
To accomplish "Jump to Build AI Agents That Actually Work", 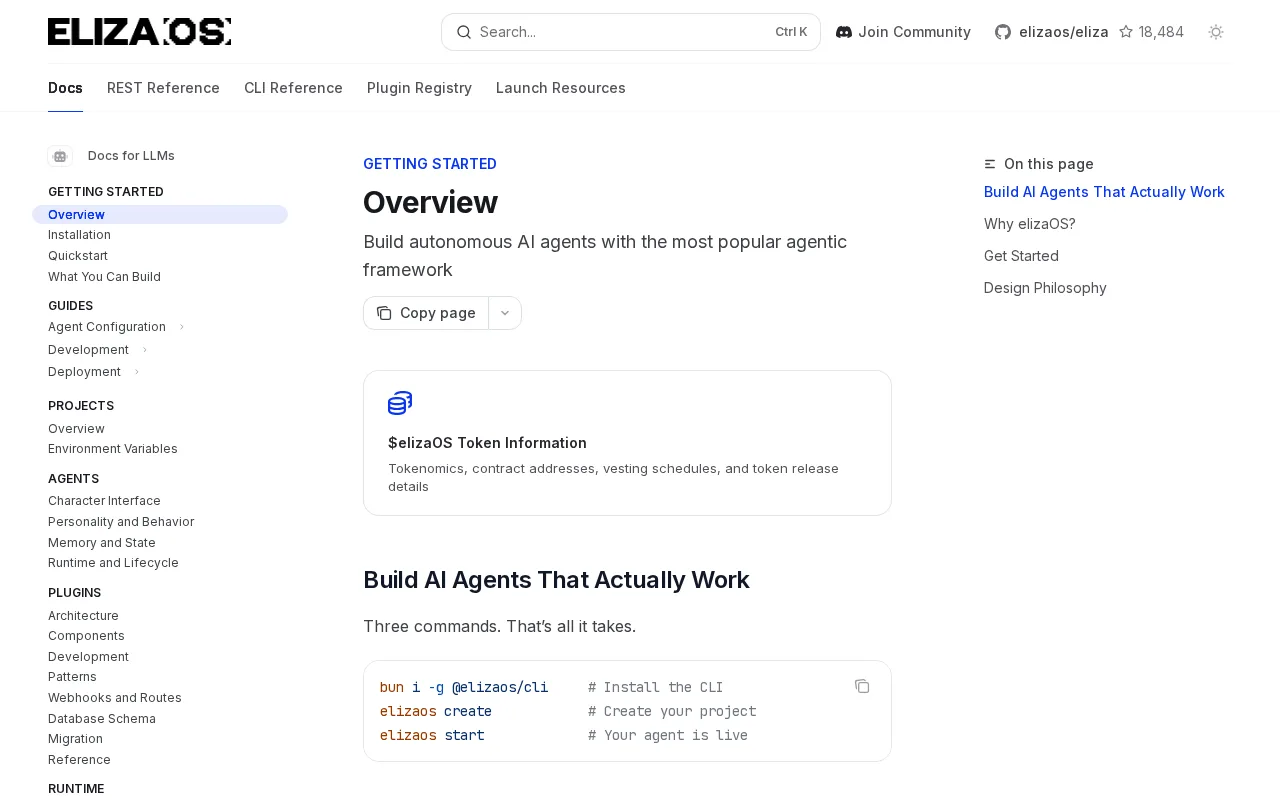I will tap(1104, 192).
